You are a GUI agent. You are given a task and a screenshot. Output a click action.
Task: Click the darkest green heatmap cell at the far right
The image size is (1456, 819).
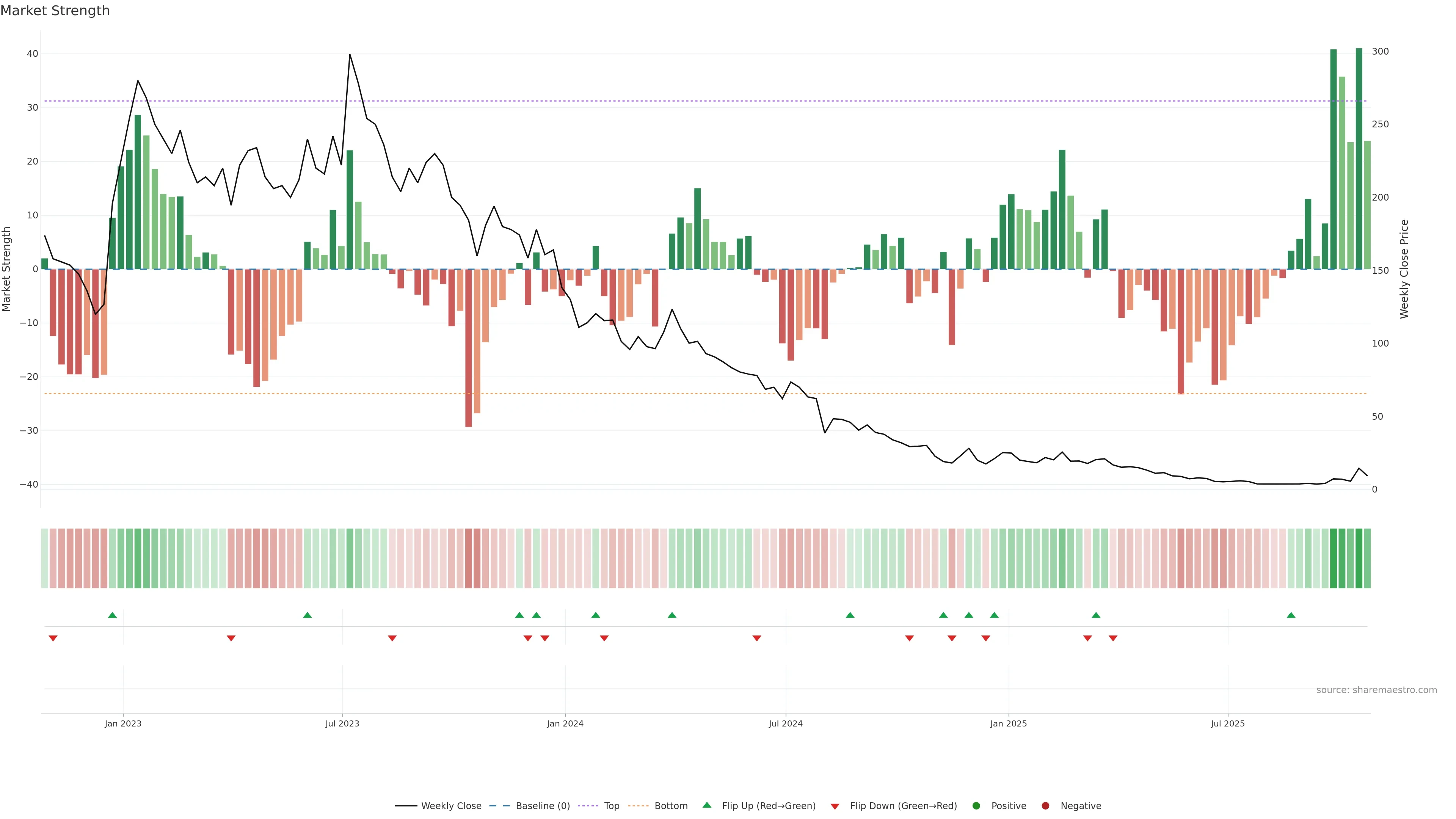[1359, 559]
